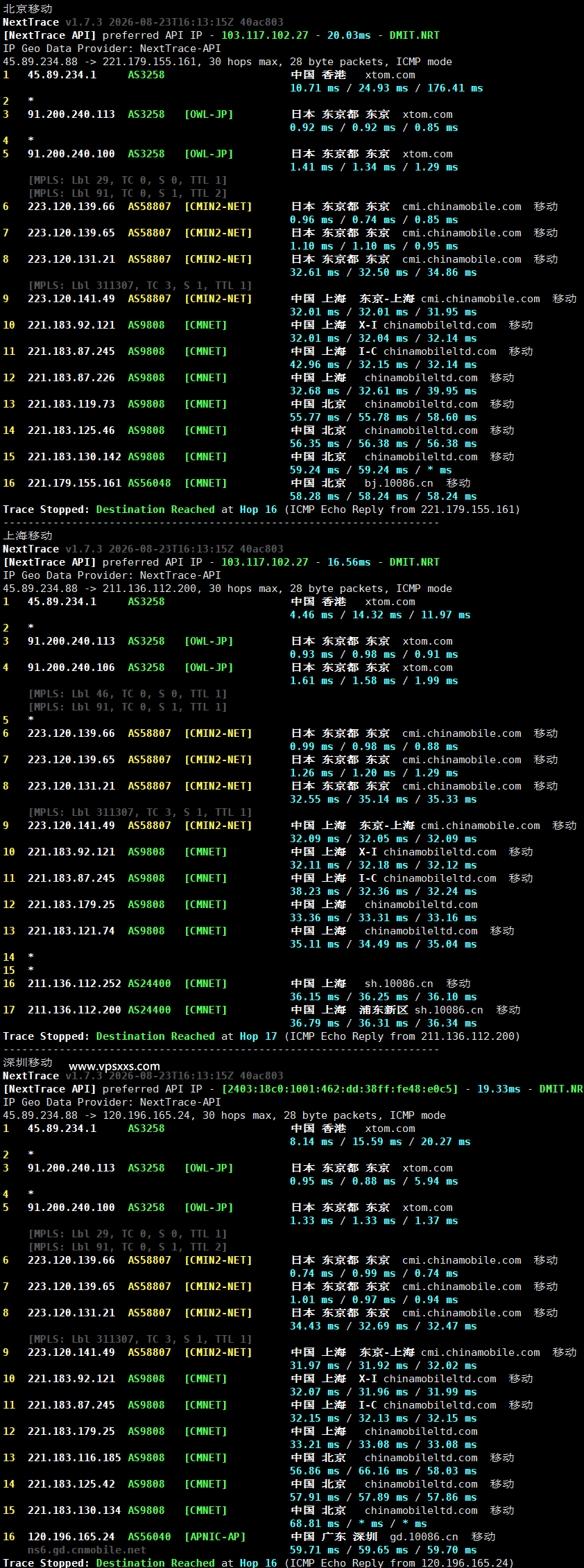This screenshot has height=1568, width=584.
Task: Select the AS56040 AS number
Action: 149,1537
